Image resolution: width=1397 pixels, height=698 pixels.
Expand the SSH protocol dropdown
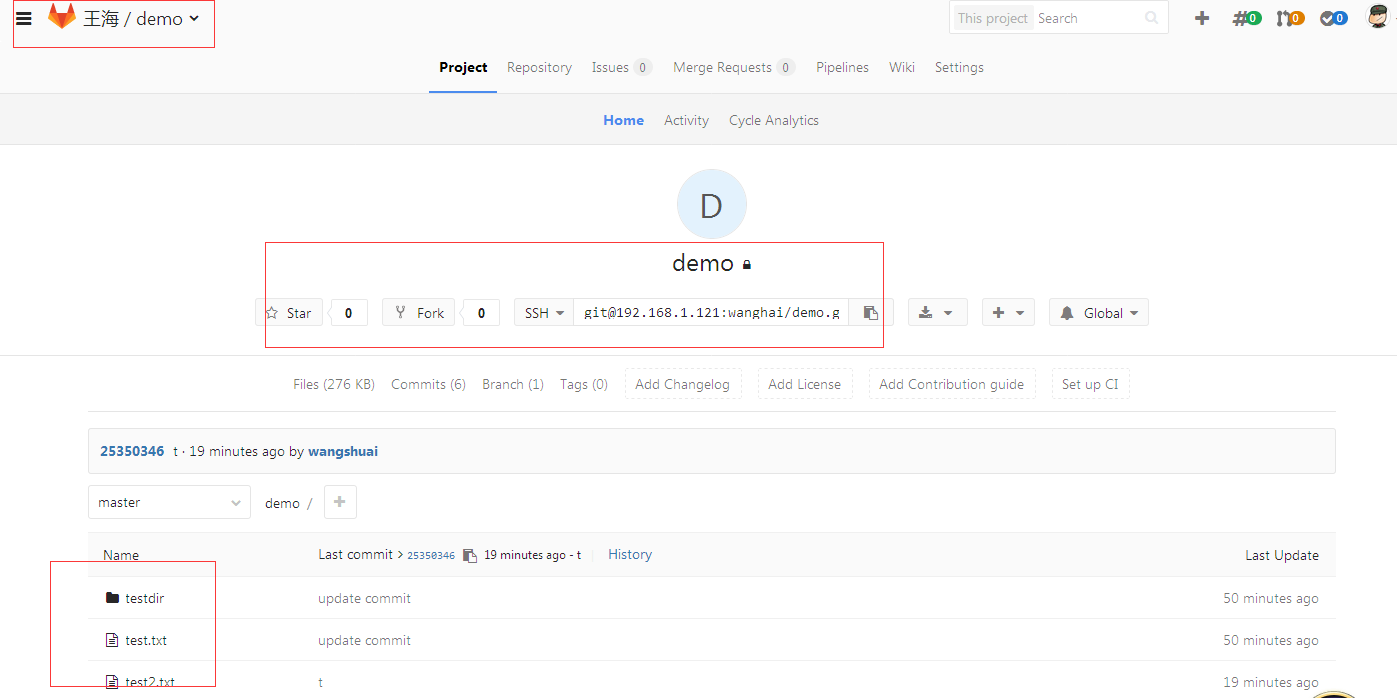coord(544,313)
